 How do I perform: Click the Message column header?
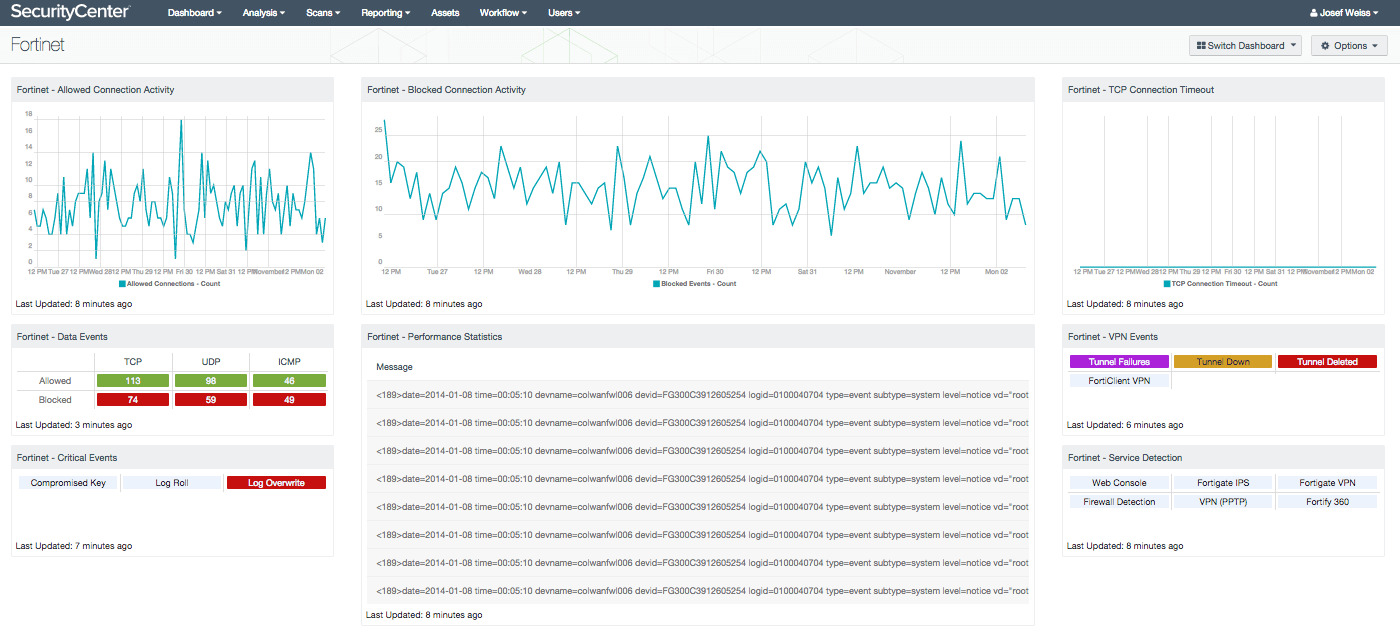point(394,367)
